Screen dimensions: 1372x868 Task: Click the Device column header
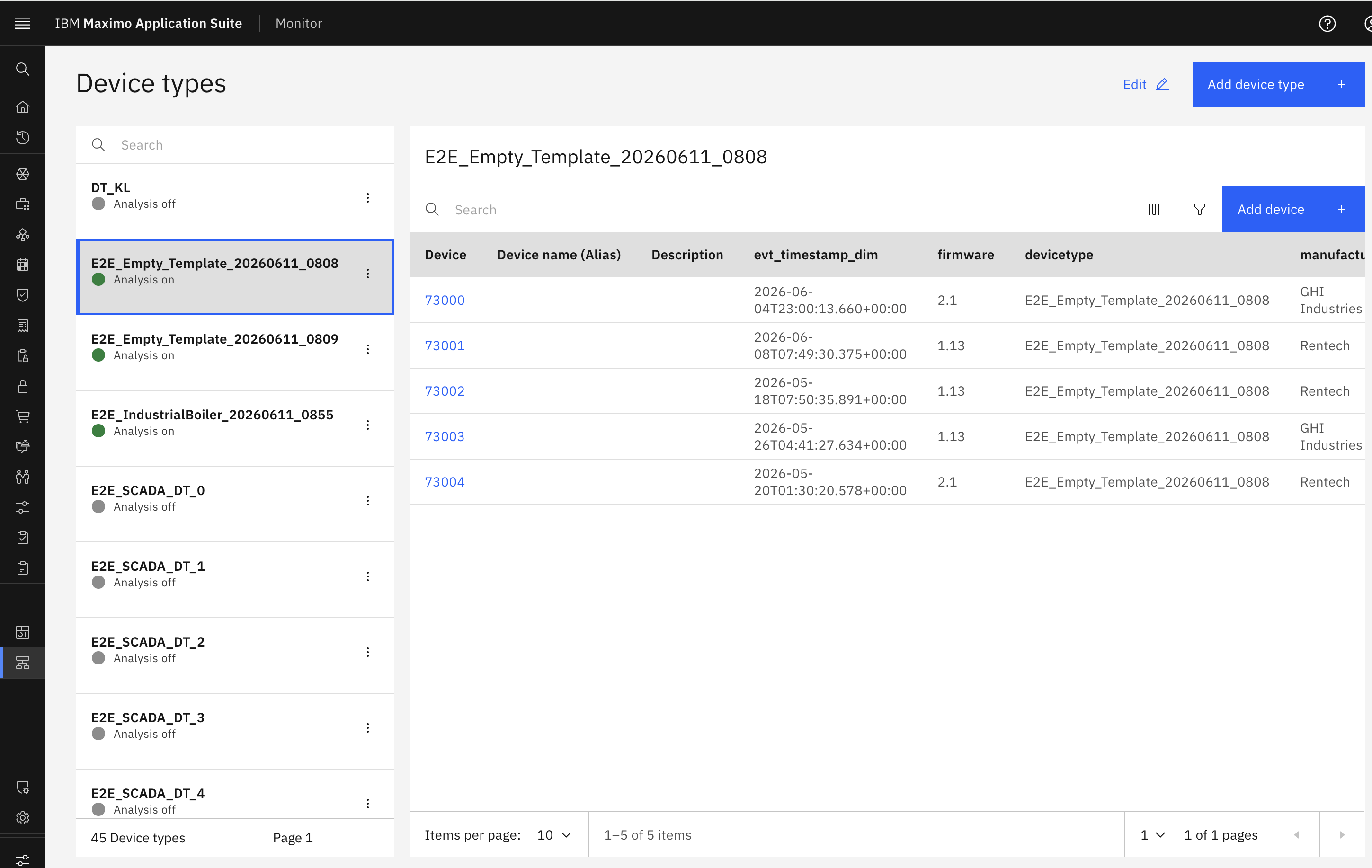point(445,255)
